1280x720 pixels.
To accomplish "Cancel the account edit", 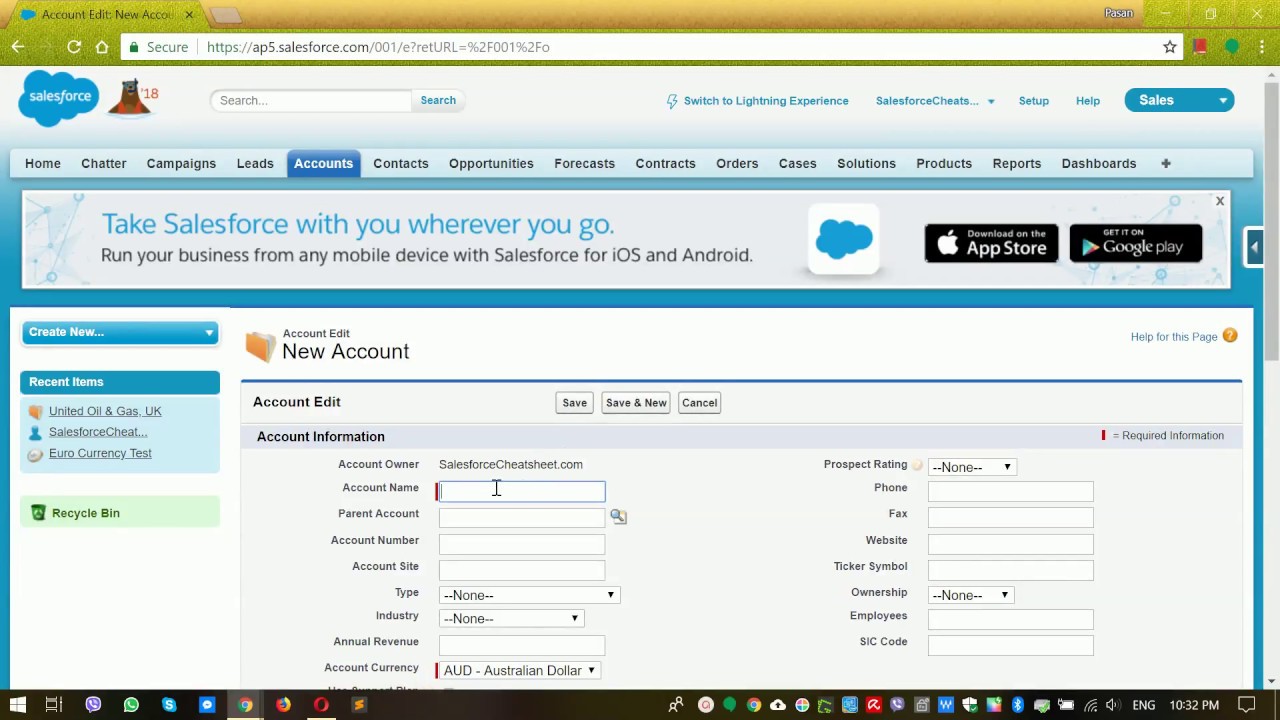I will pyautogui.click(x=699, y=403).
